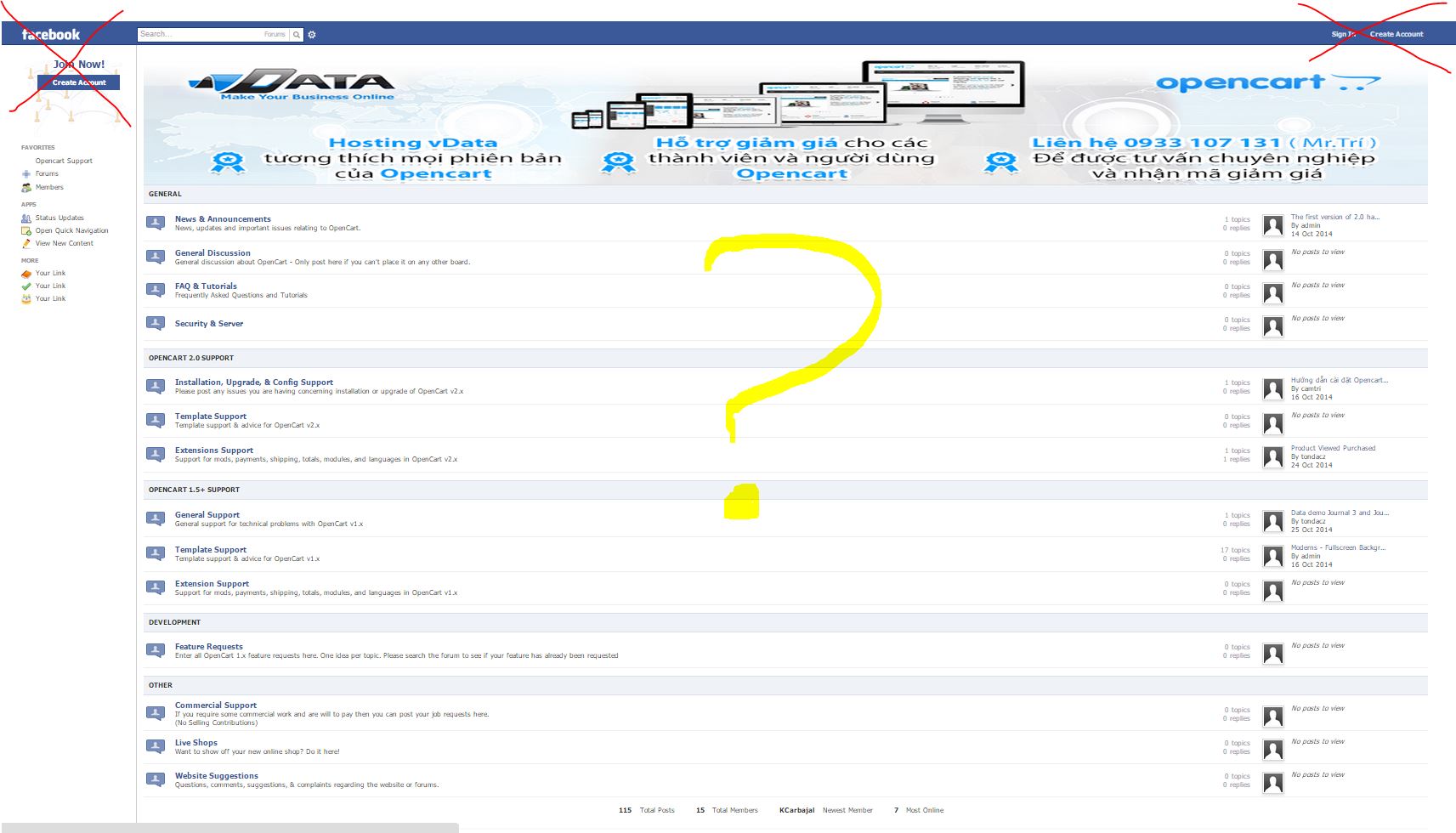Open Security & Server forum
This screenshot has width=1456, height=833.
point(209,324)
